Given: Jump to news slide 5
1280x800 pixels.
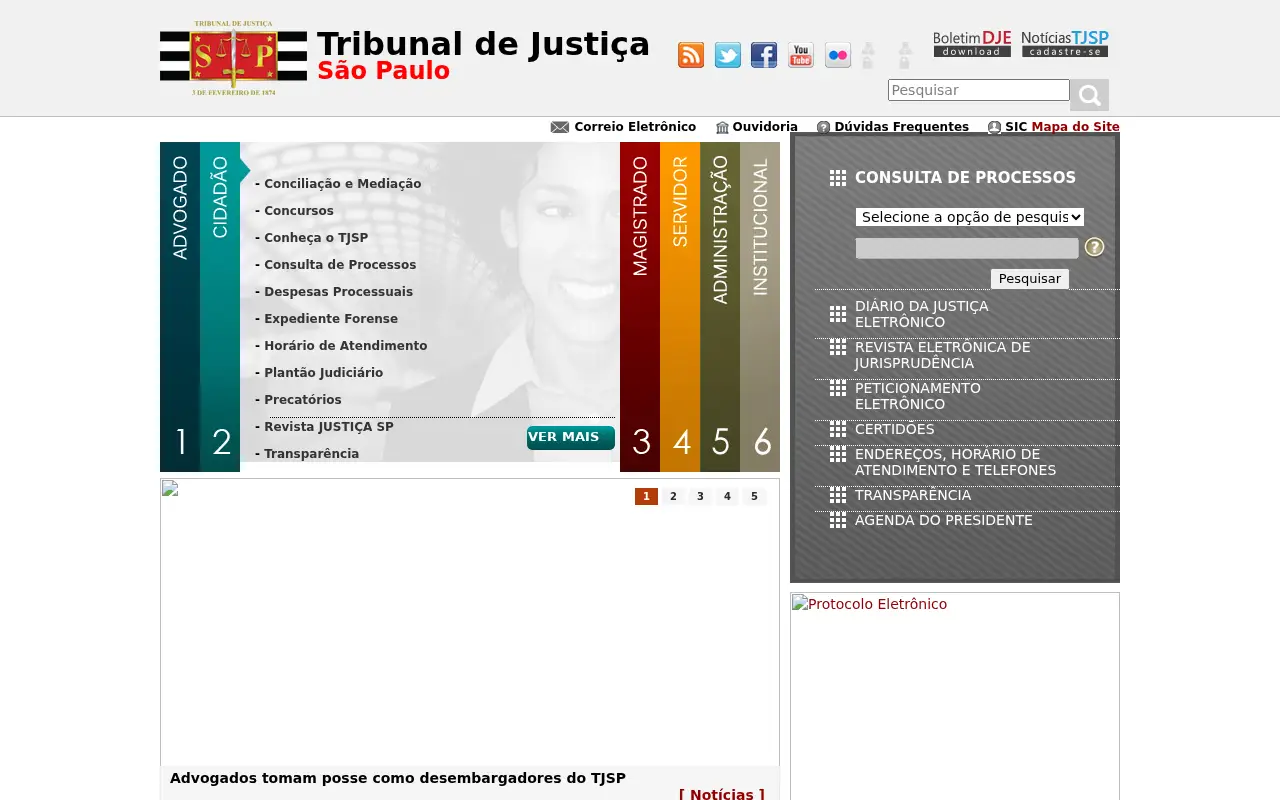Looking at the screenshot, I should click(754, 496).
